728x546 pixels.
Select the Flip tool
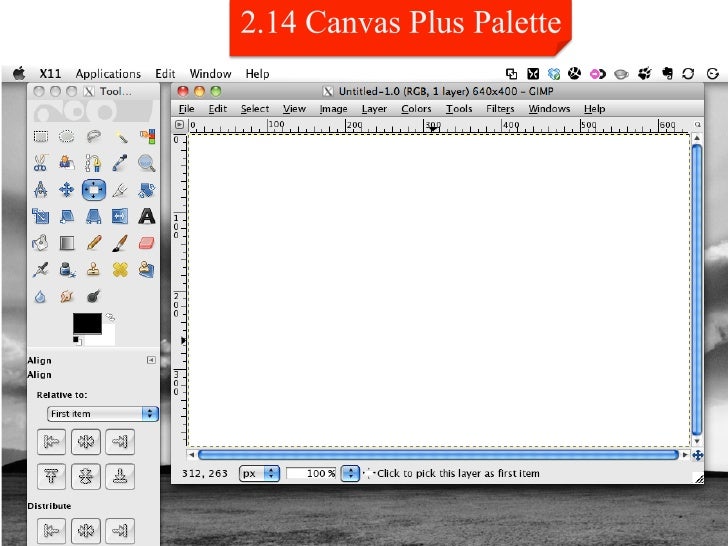pos(121,216)
